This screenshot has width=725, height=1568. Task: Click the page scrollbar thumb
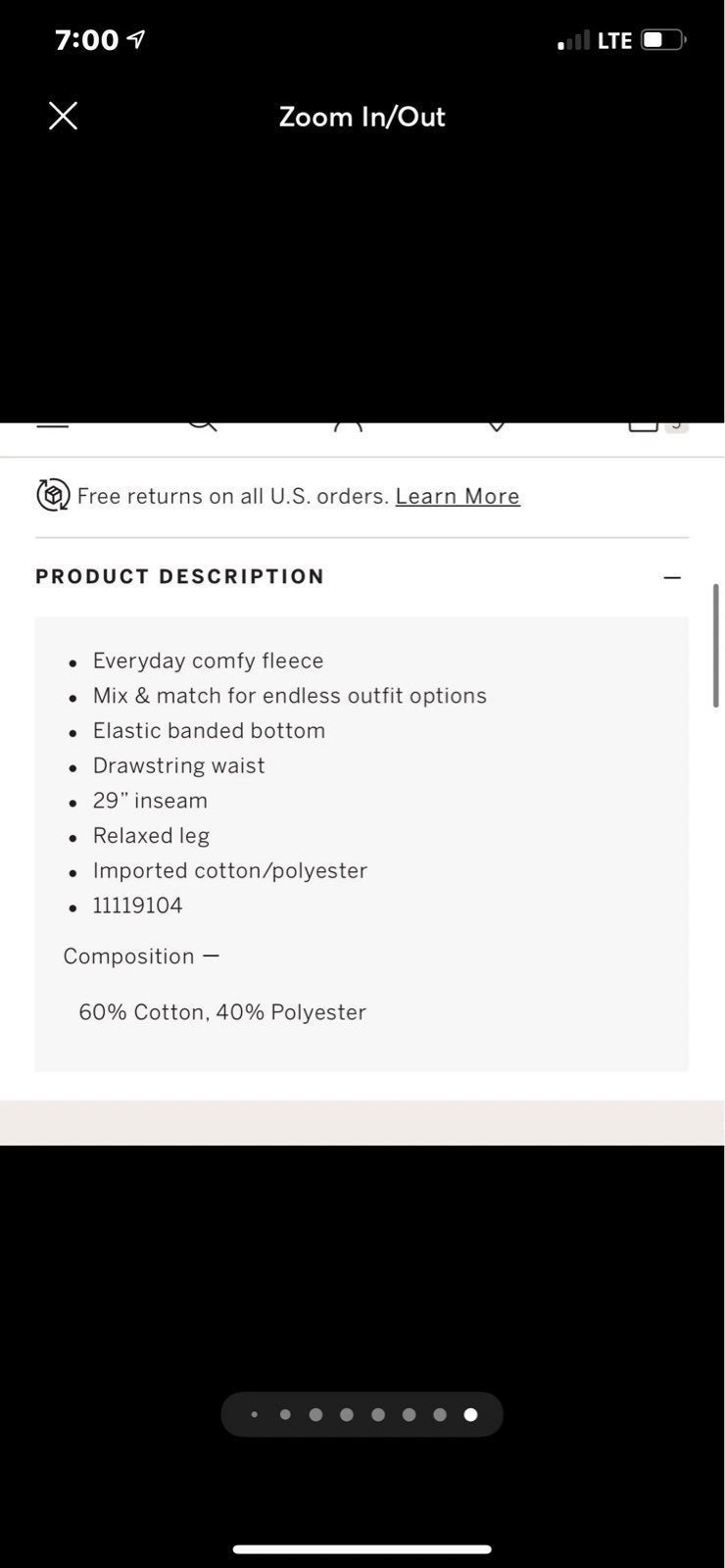(x=716, y=646)
